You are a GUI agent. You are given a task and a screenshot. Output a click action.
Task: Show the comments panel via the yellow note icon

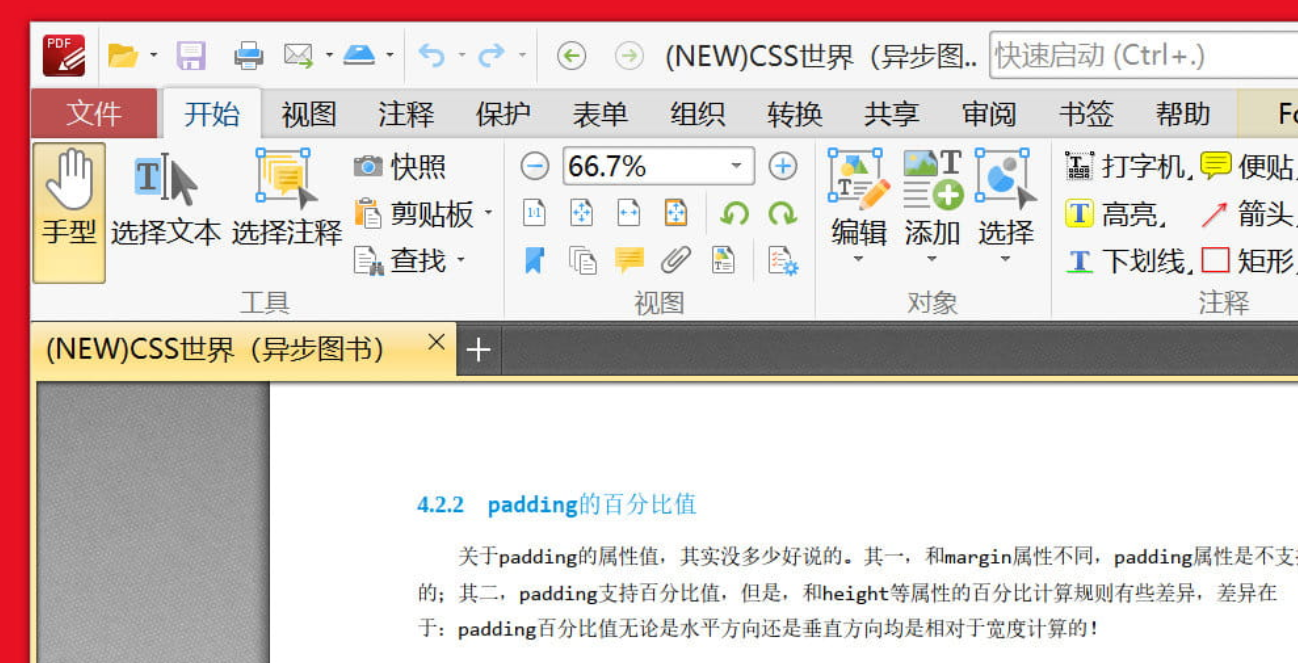(629, 261)
